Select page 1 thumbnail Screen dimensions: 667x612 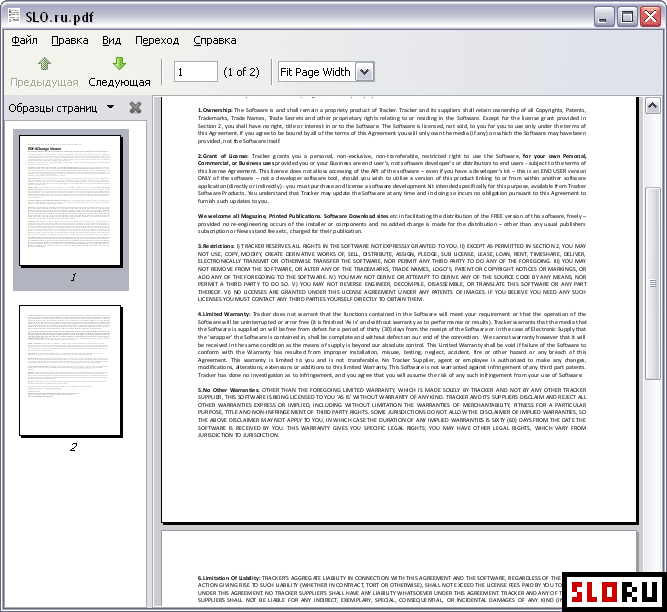point(71,201)
